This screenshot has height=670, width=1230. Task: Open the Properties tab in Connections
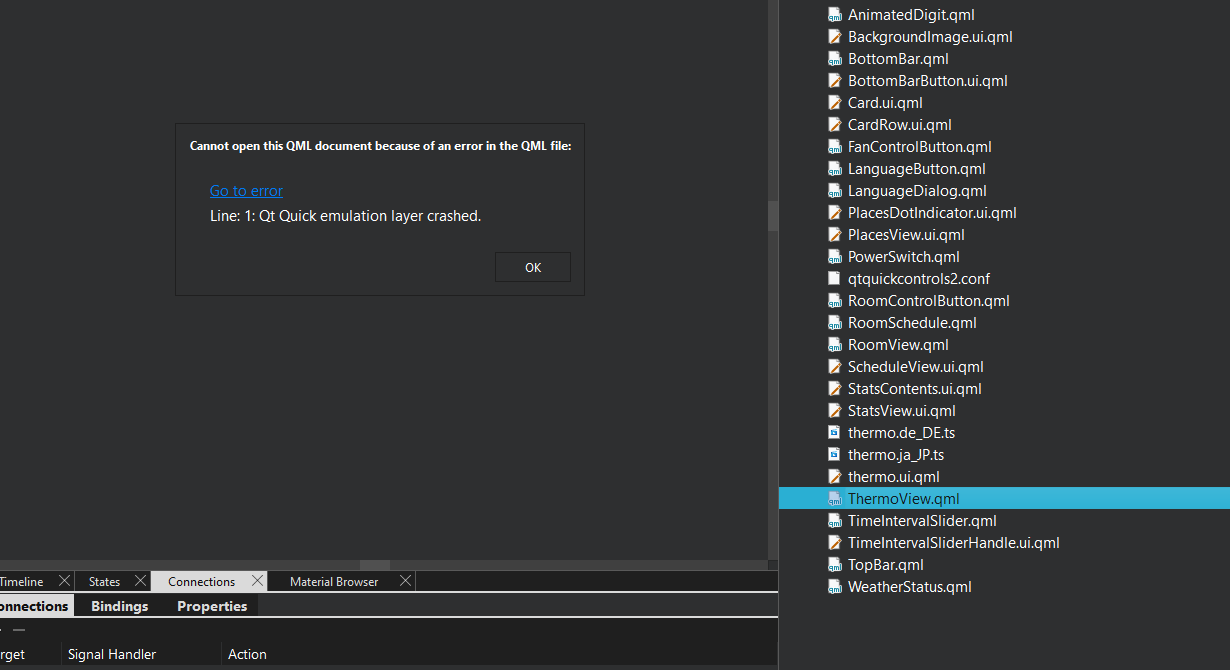pos(212,606)
